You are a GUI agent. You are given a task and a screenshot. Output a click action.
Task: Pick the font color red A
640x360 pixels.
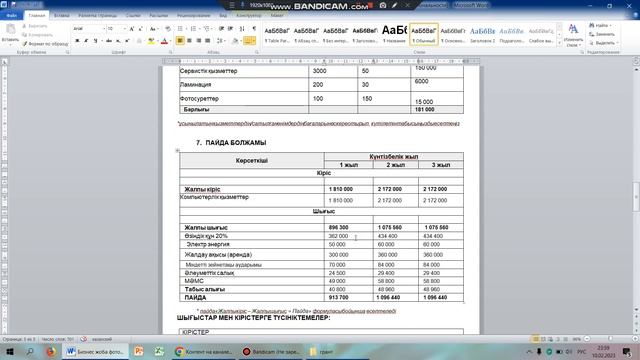tap(164, 41)
